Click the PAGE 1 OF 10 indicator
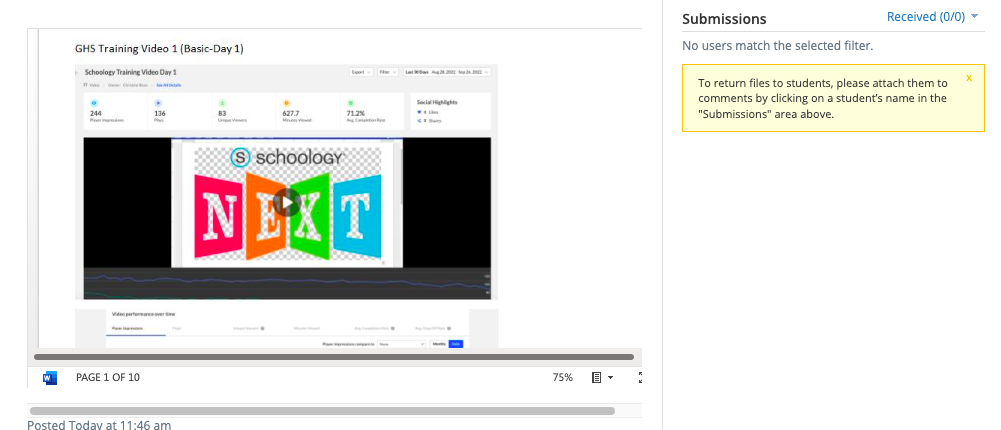 pyautogui.click(x=107, y=378)
